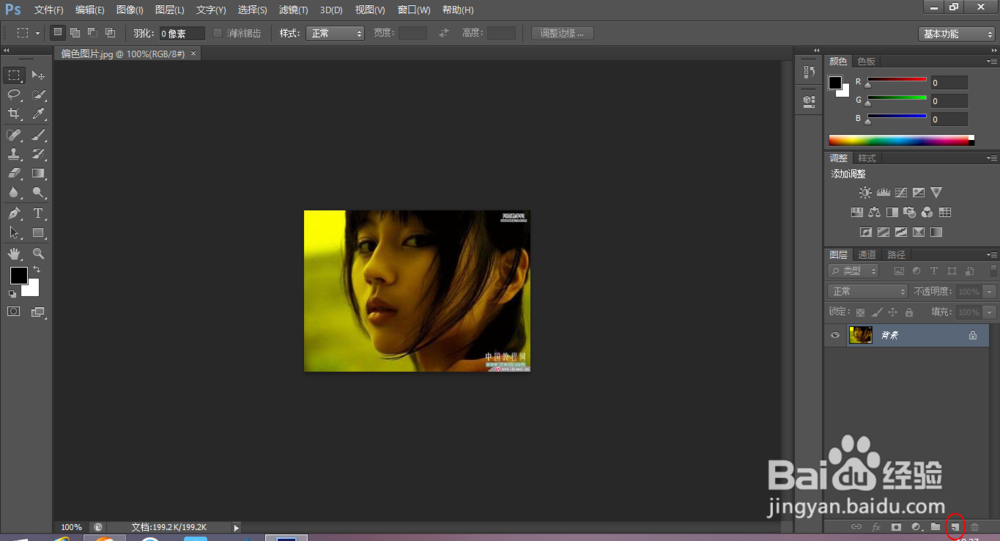Select the Path Selection tool
Screen dimensions: 1000x541
pos(14,233)
